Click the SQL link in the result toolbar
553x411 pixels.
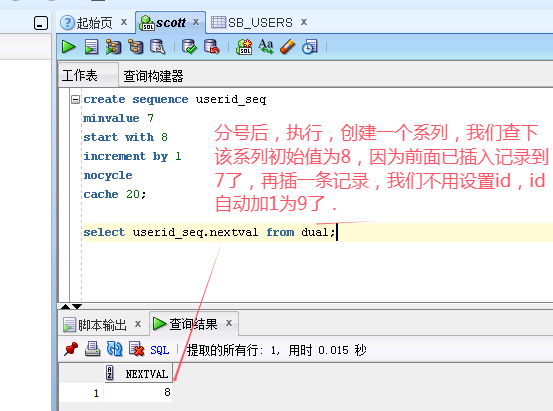click(x=159, y=350)
